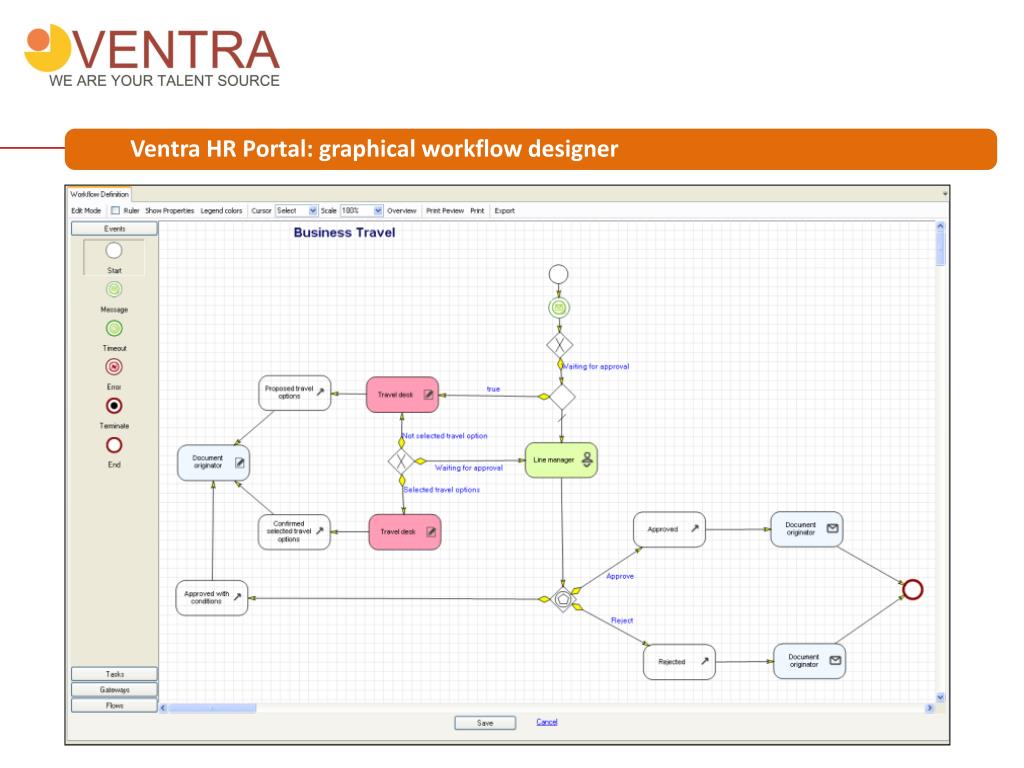Pick the Terminate event icon in palette
The width and height of the screenshot is (1024, 768).
[x=114, y=406]
